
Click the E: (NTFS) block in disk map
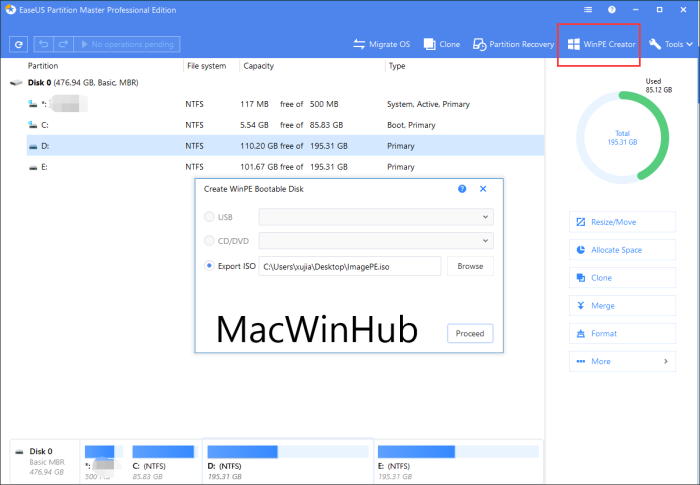click(458, 462)
